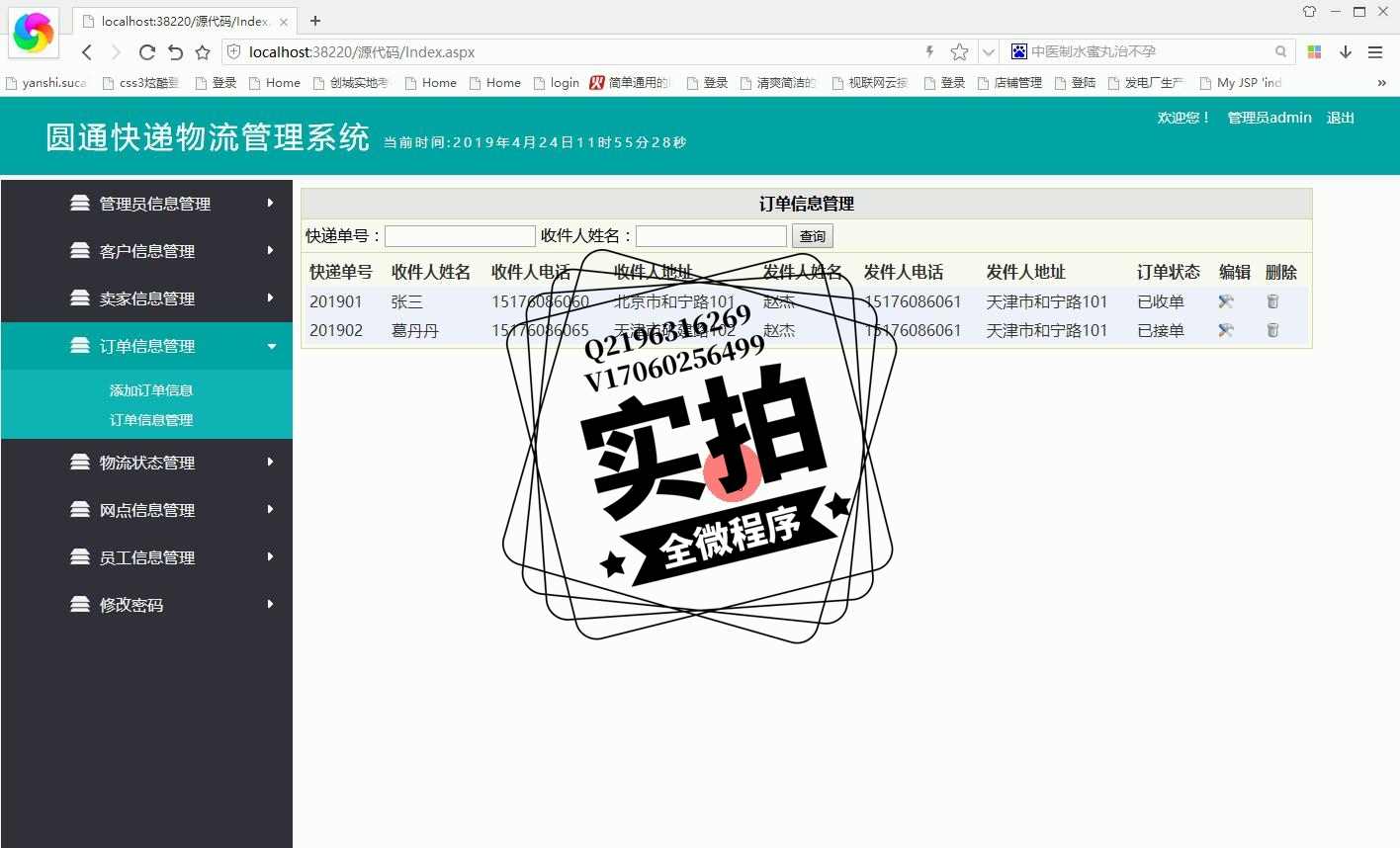Screen dimensions: 1400x848
Task: Click the 订单状态 column header
Action: click(1169, 272)
